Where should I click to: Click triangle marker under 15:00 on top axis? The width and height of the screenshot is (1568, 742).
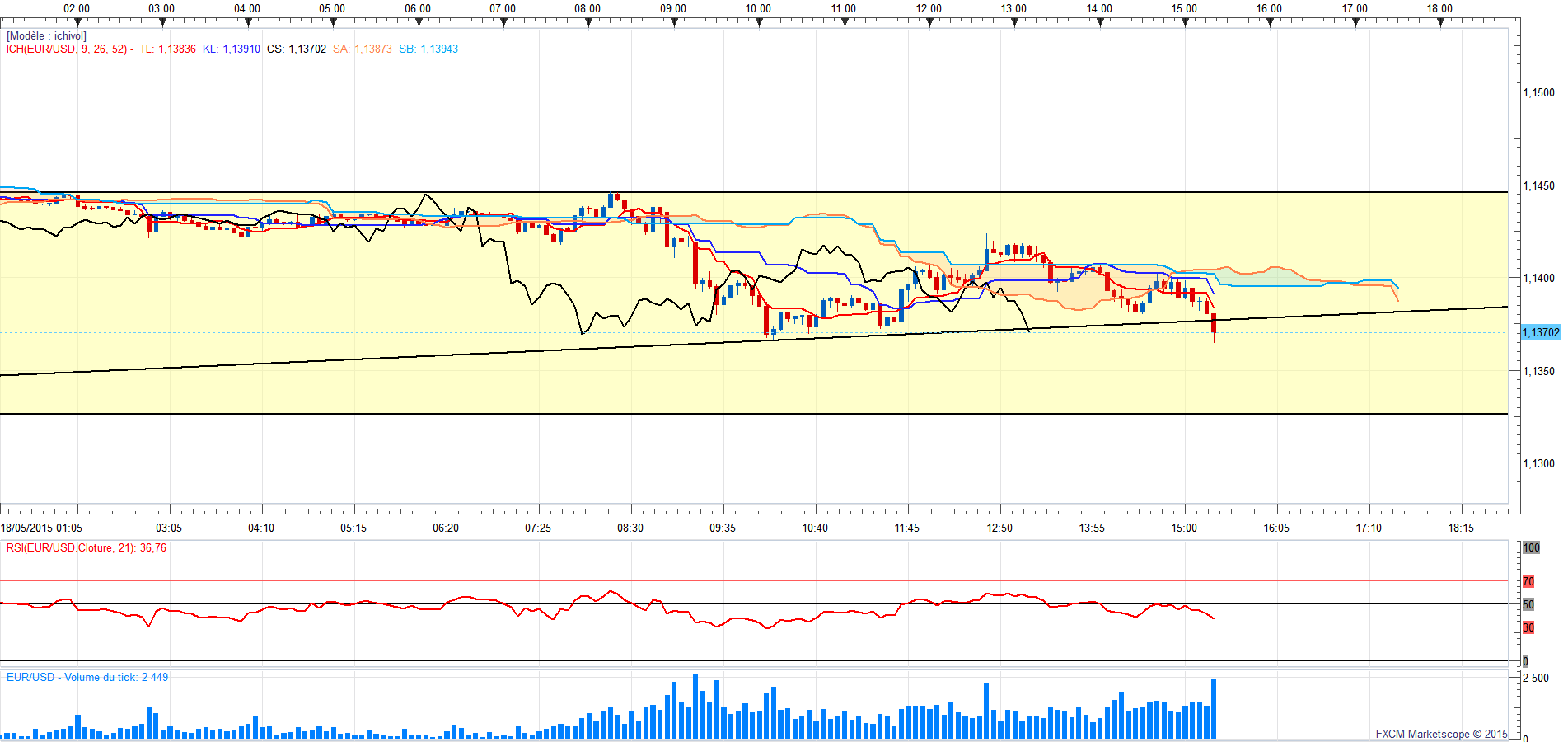click(1185, 23)
